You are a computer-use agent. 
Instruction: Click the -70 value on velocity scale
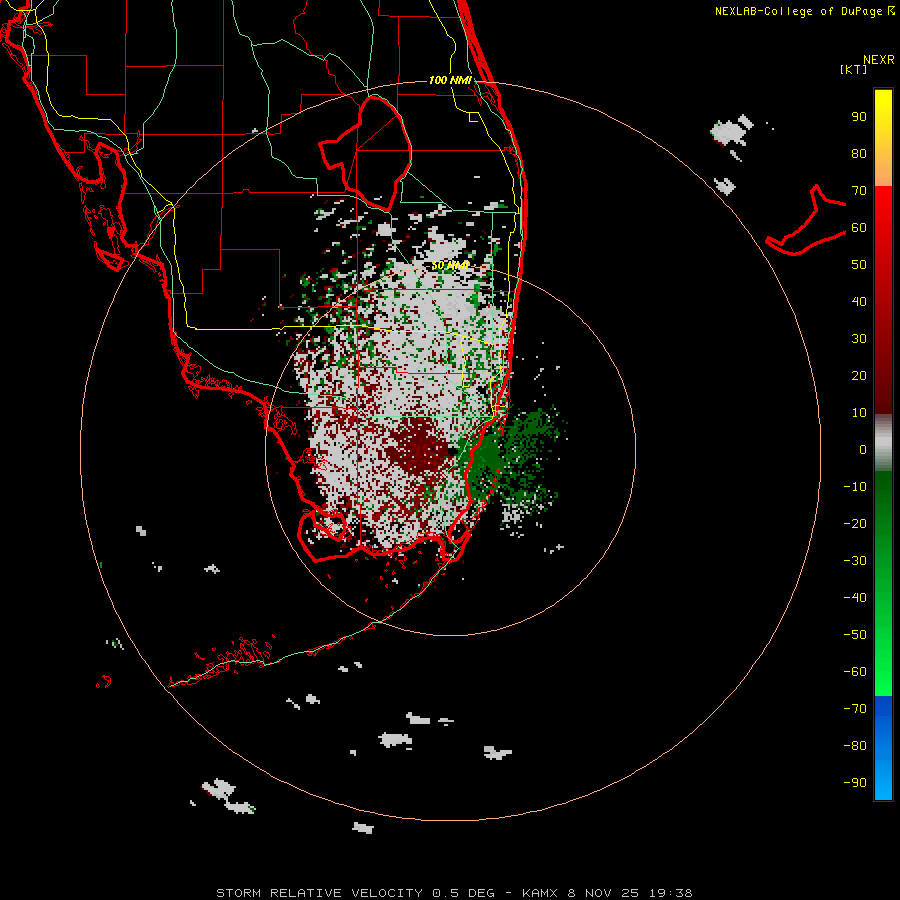coord(855,709)
